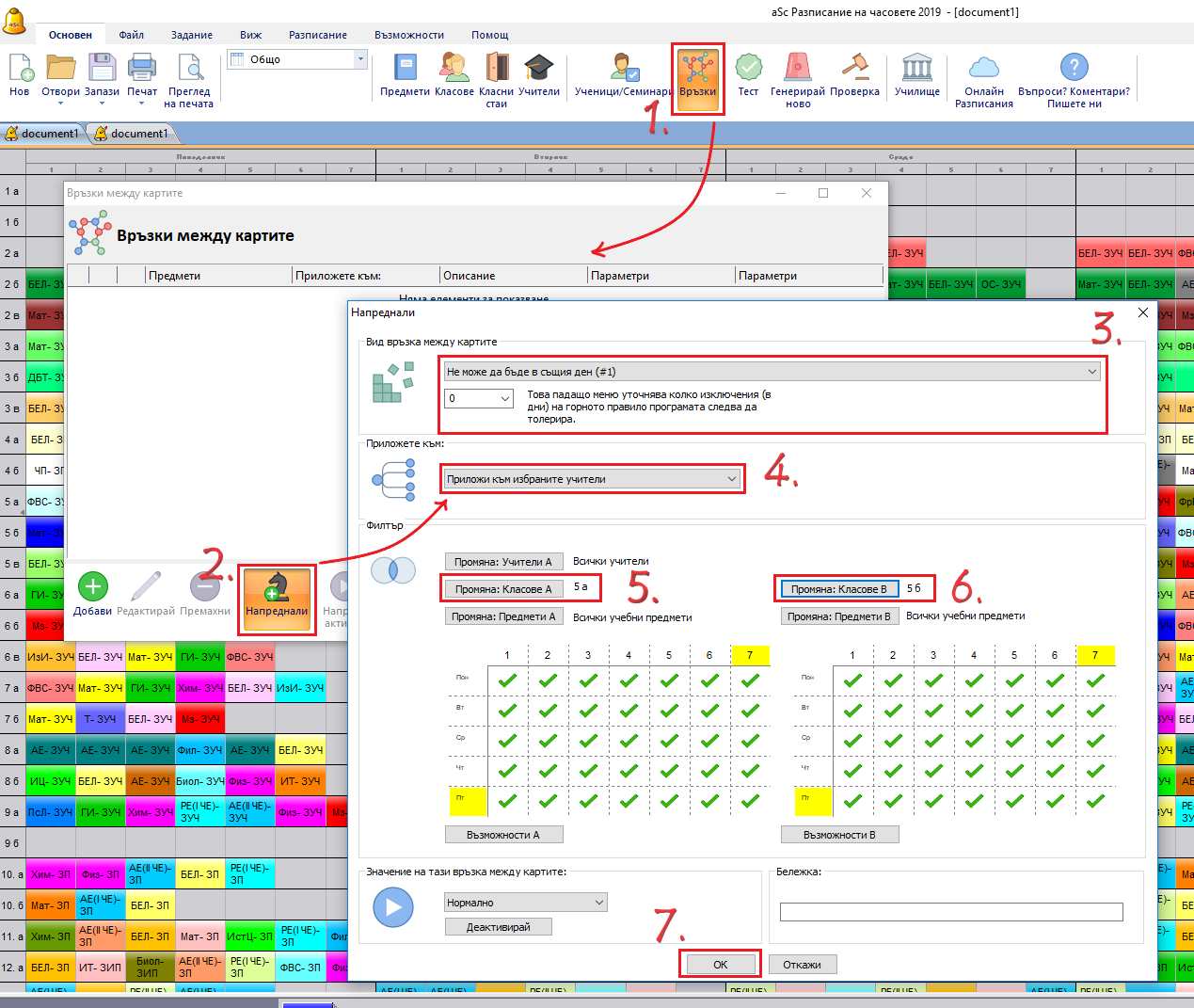Click the Бележка note input field

click(x=950, y=912)
